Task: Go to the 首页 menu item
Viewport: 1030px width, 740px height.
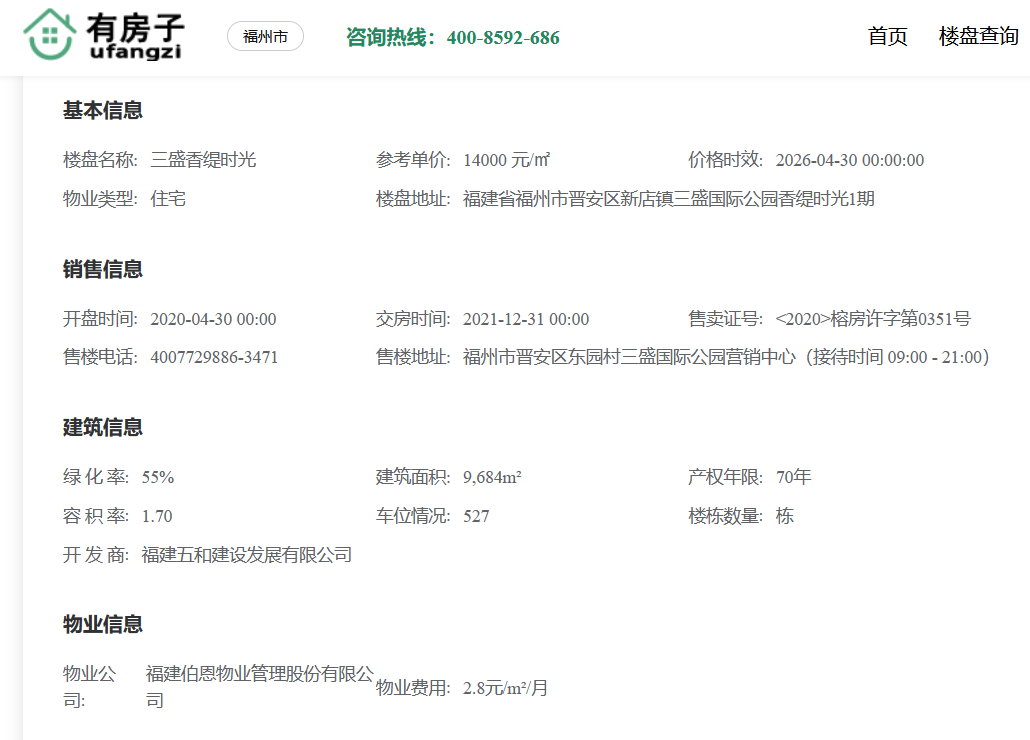Action: (x=887, y=37)
